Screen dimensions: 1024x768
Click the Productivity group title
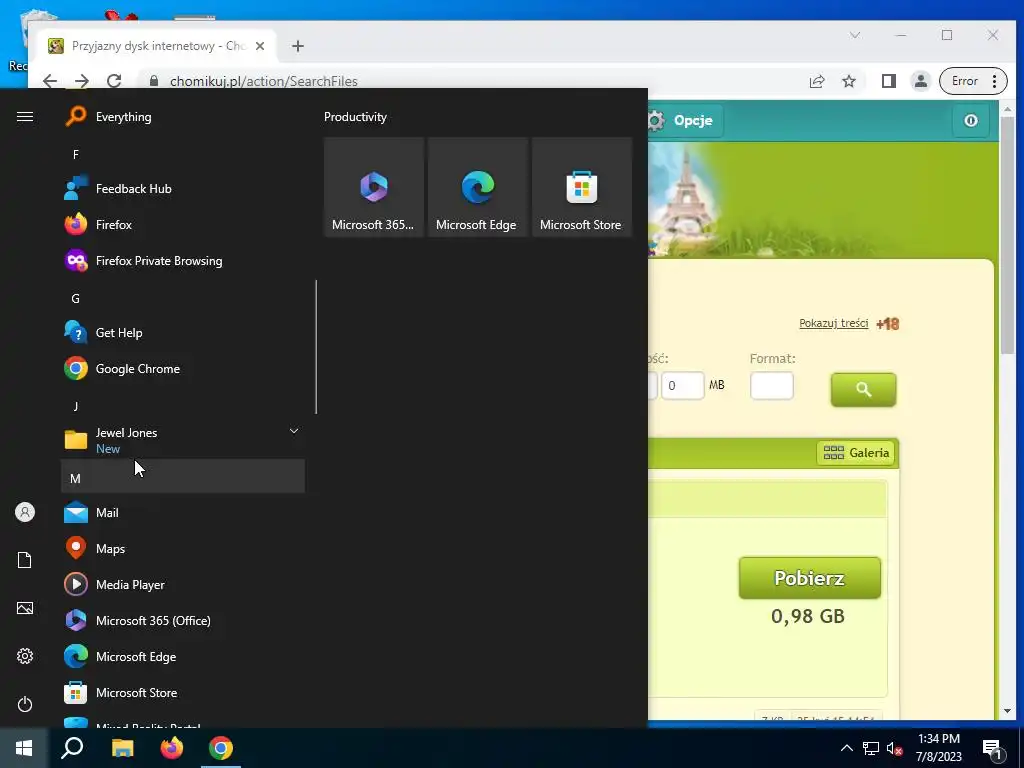[355, 117]
